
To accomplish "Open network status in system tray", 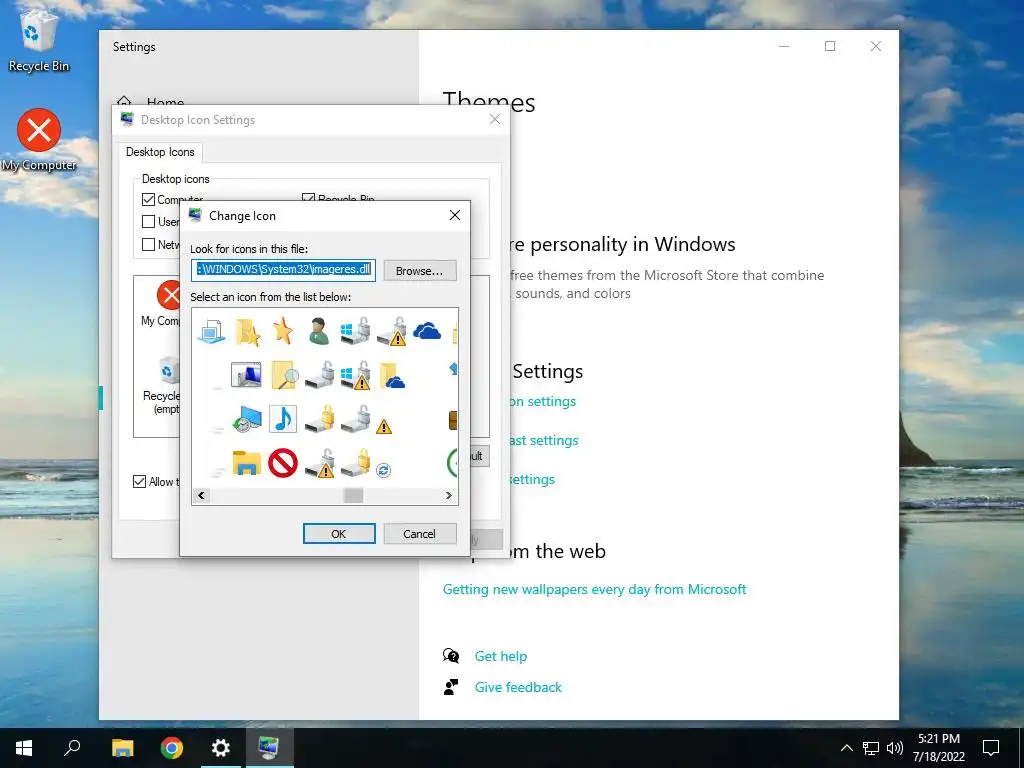I will (x=871, y=748).
